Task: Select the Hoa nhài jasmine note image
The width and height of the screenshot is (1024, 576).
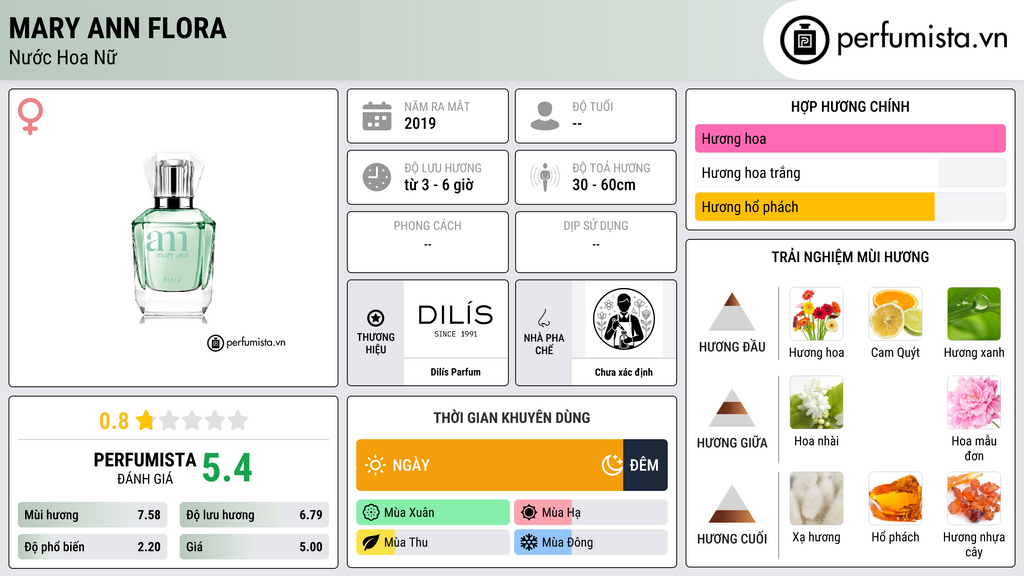Action: [816, 403]
